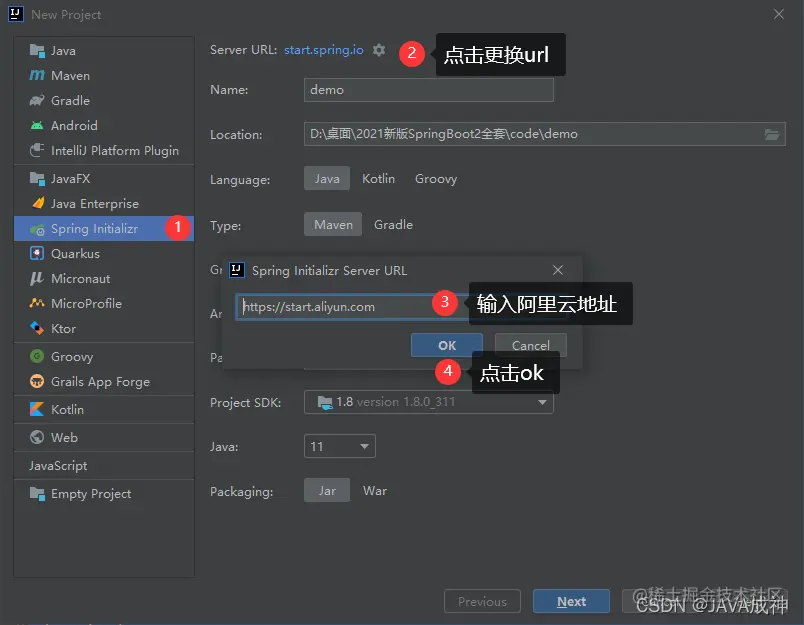Choose Gradle build type
Image resolution: width=804 pixels, height=625 pixels.
(x=393, y=225)
